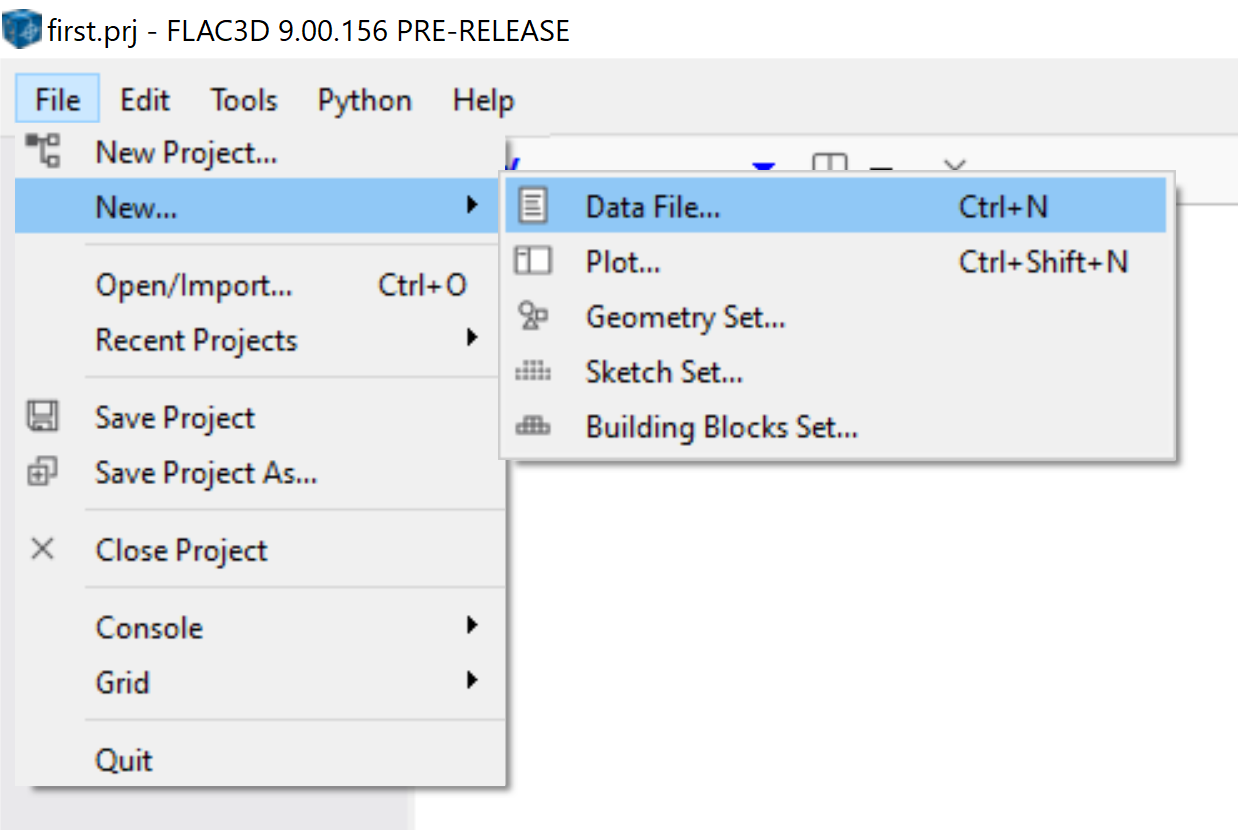Image resolution: width=1238 pixels, height=830 pixels.
Task: Expand the Console submenu arrow
Action: pos(471,627)
